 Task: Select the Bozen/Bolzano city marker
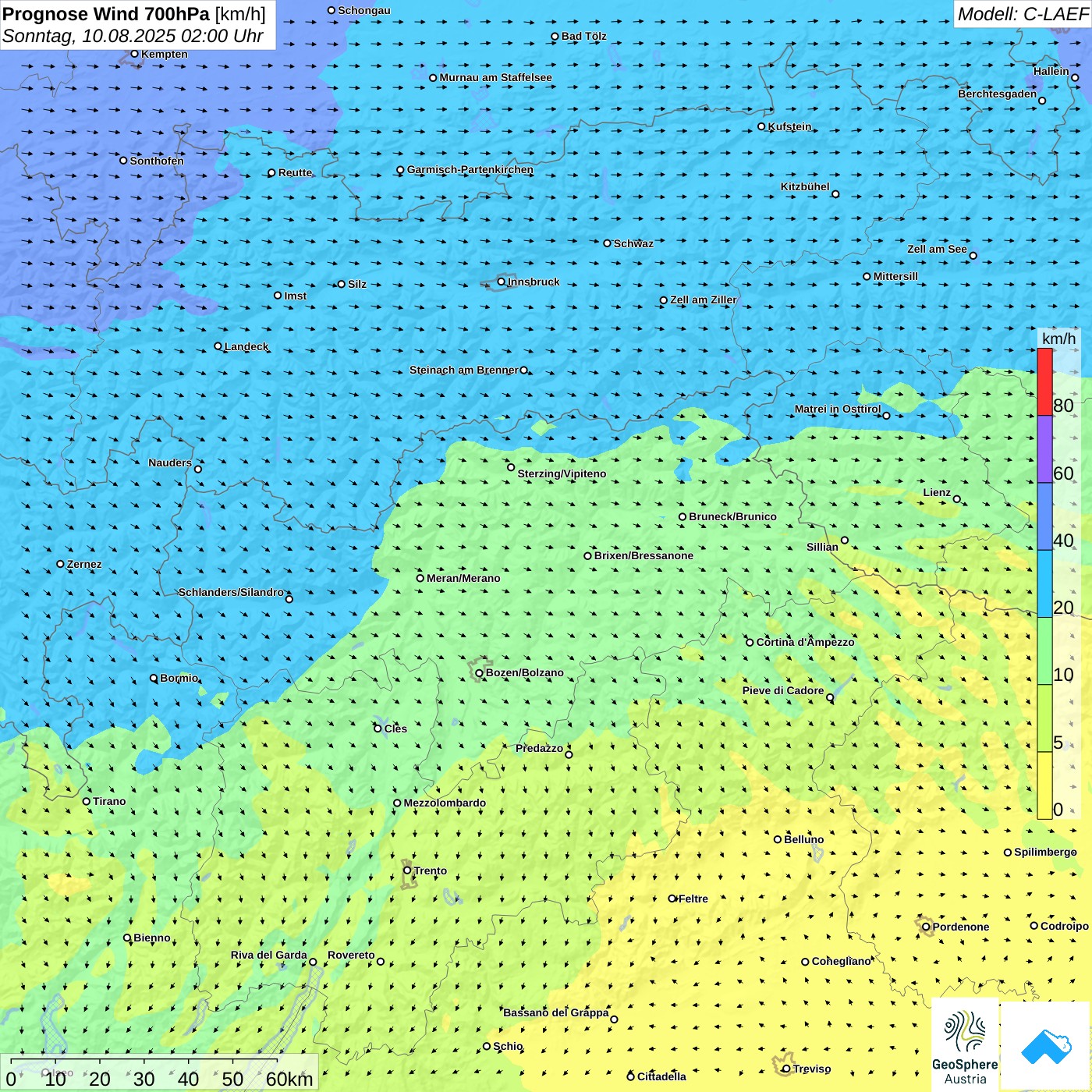coord(479,673)
